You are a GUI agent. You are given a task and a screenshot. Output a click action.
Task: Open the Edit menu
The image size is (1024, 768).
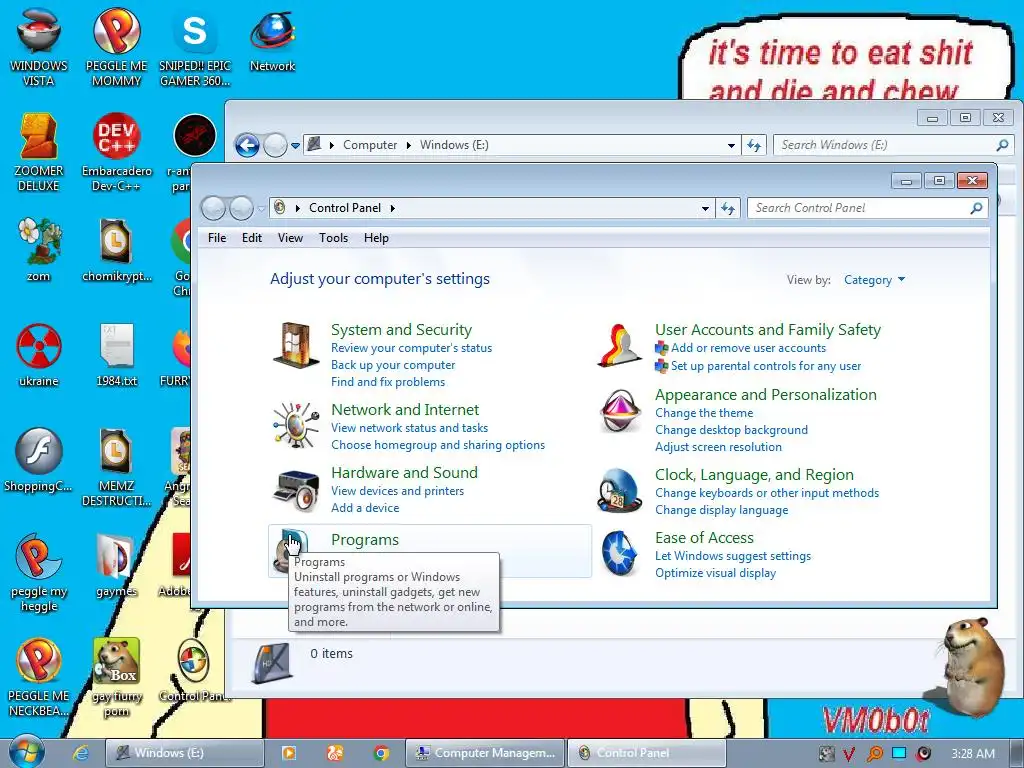click(251, 238)
